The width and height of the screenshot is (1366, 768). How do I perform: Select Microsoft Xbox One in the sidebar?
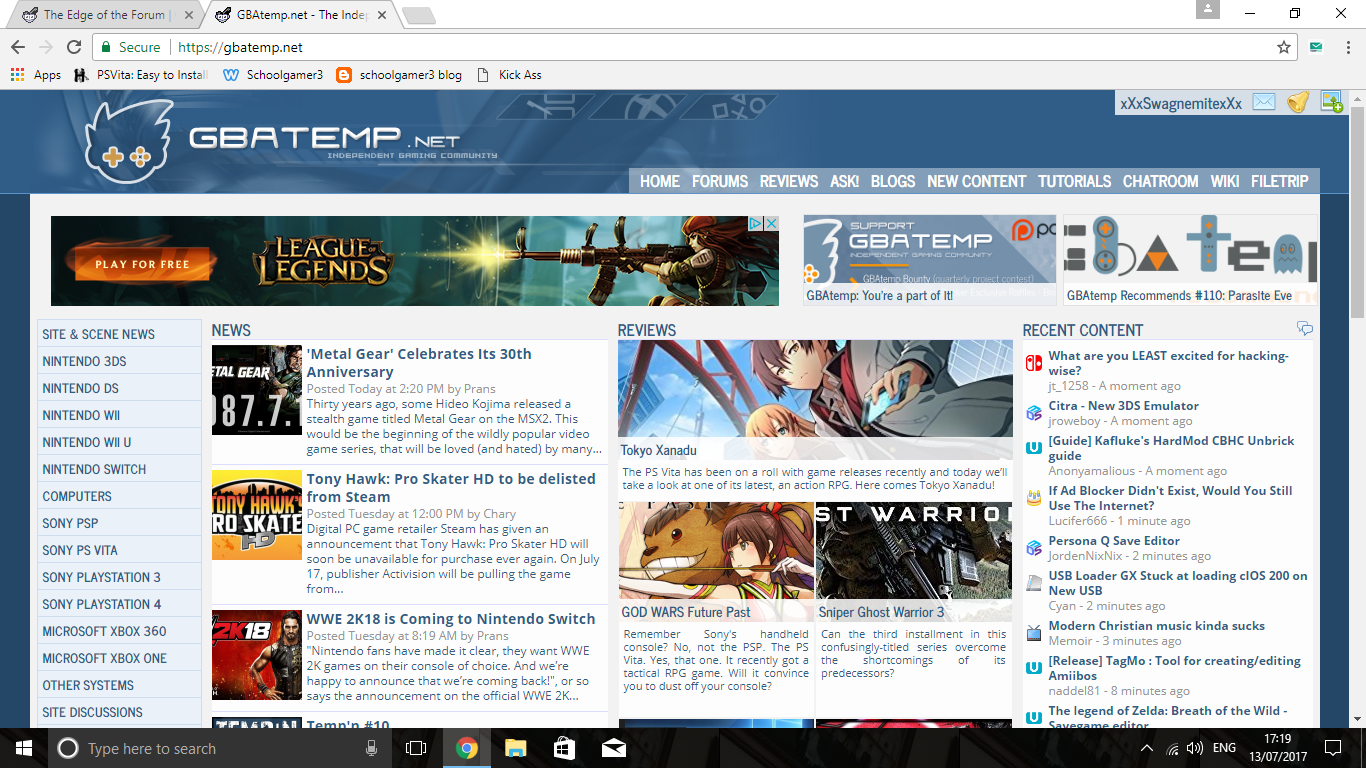click(x=119, y=658)
